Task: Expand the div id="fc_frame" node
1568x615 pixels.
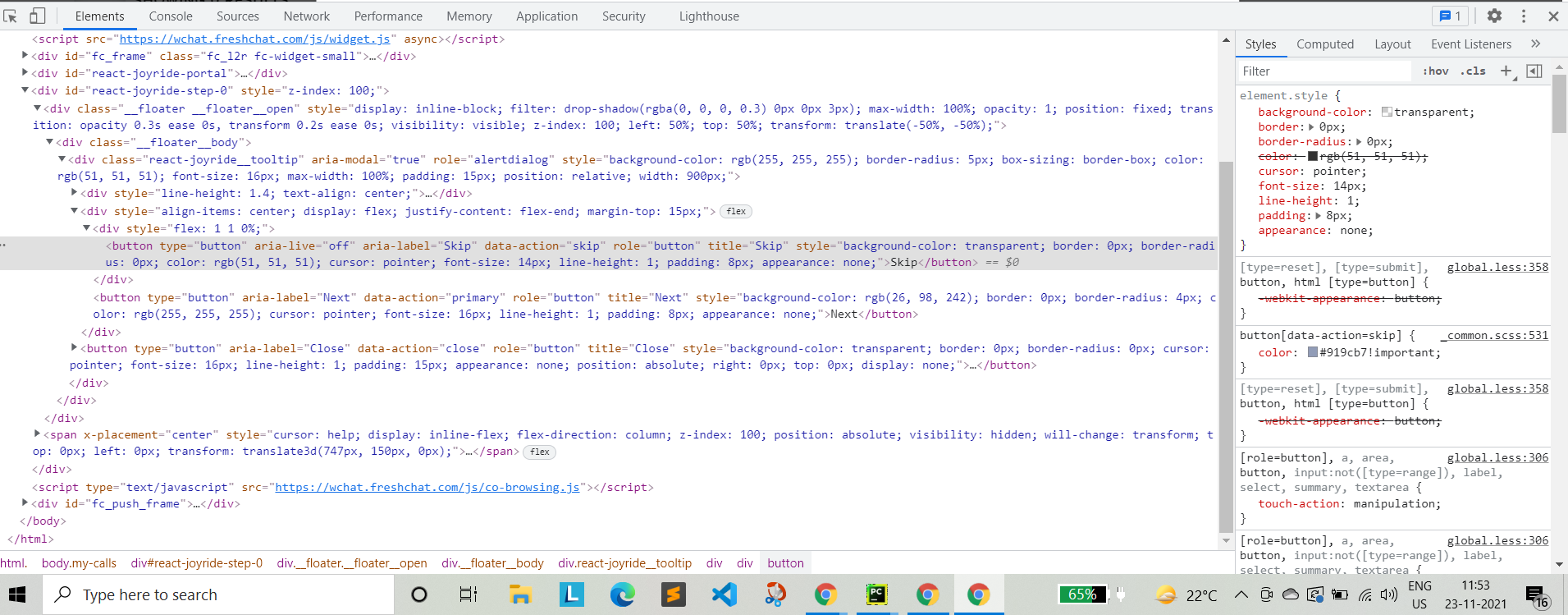Action: 25,56
